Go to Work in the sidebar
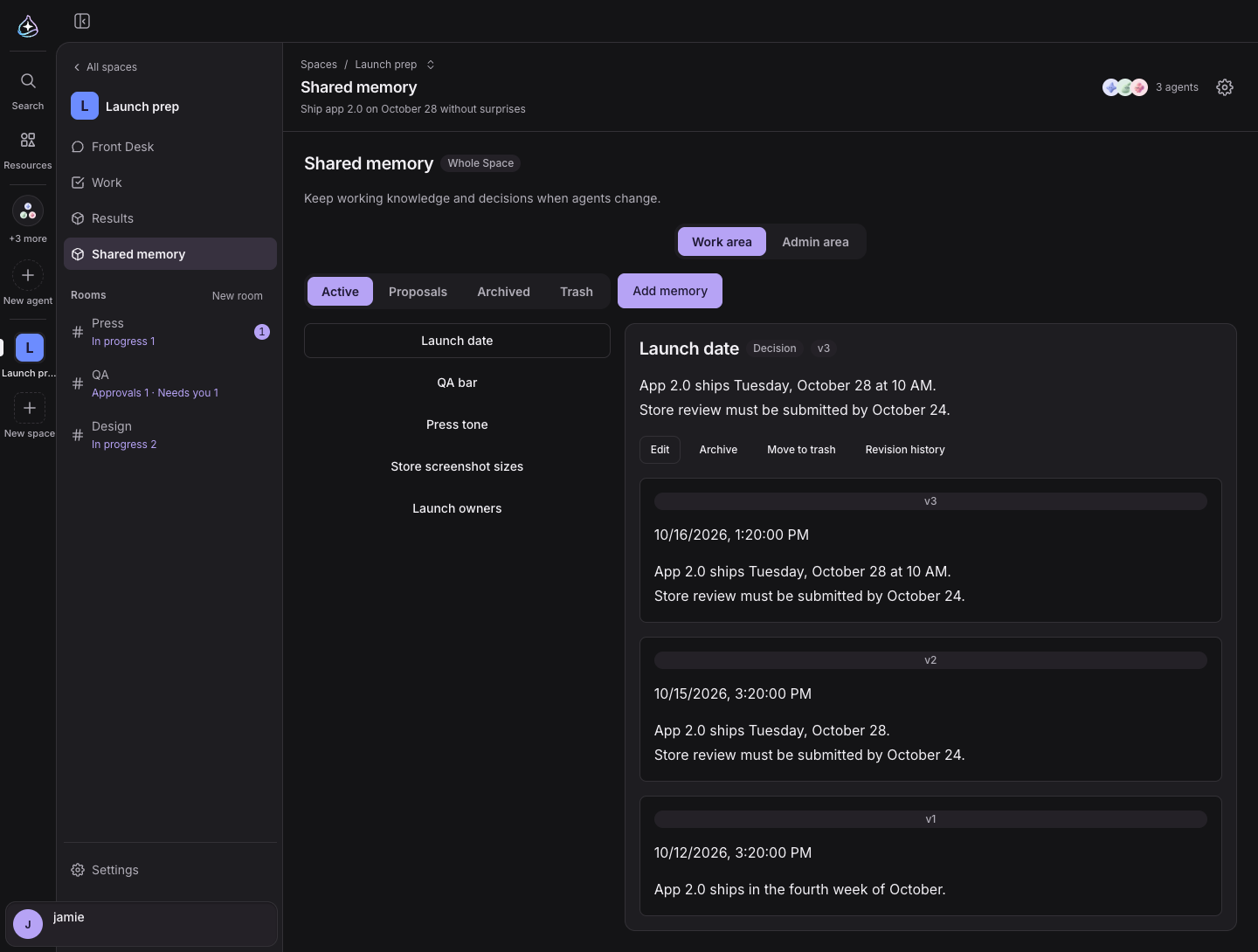 pos(170,183)
